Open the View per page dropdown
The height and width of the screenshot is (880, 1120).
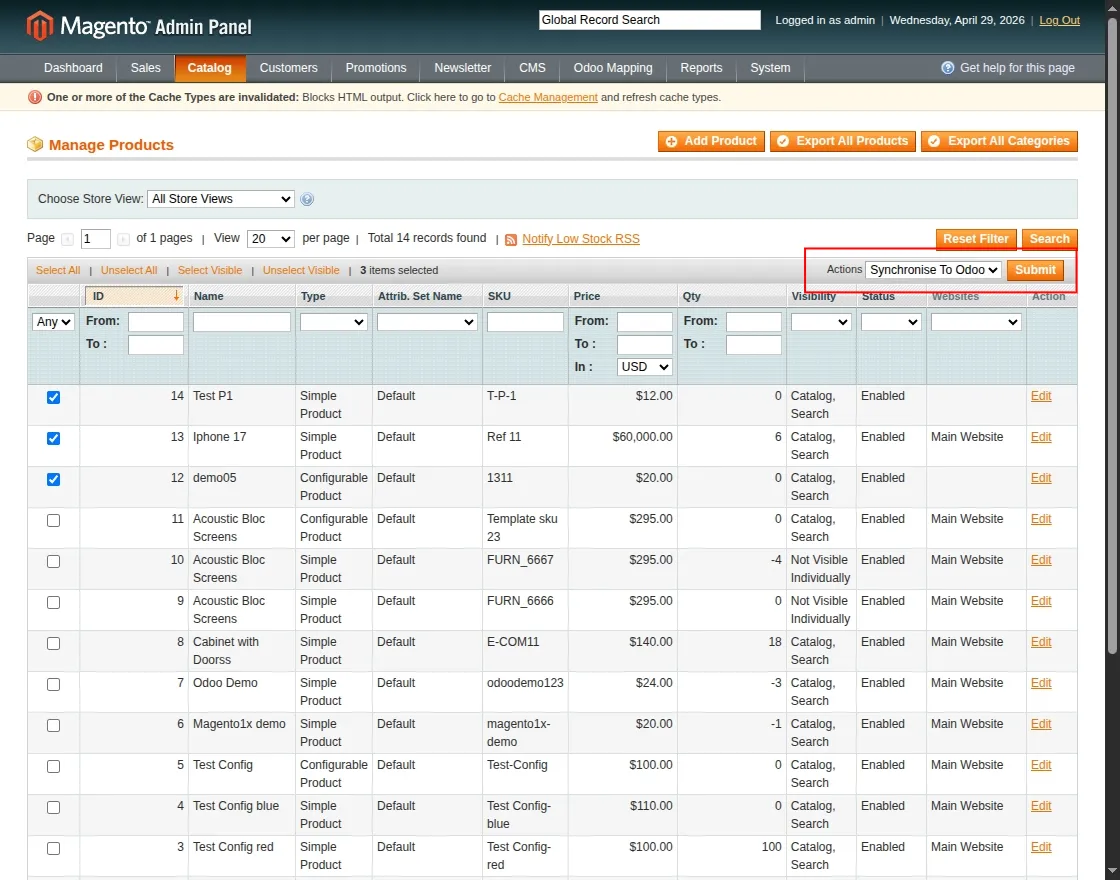[271, 239]
